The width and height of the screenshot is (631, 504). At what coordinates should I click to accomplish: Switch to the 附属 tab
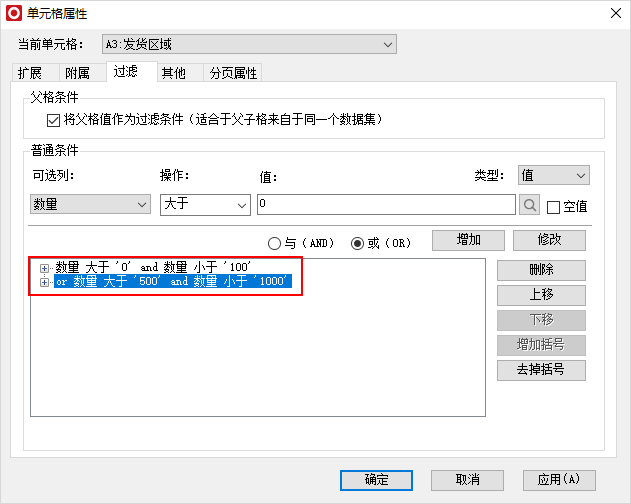point(83,73)
